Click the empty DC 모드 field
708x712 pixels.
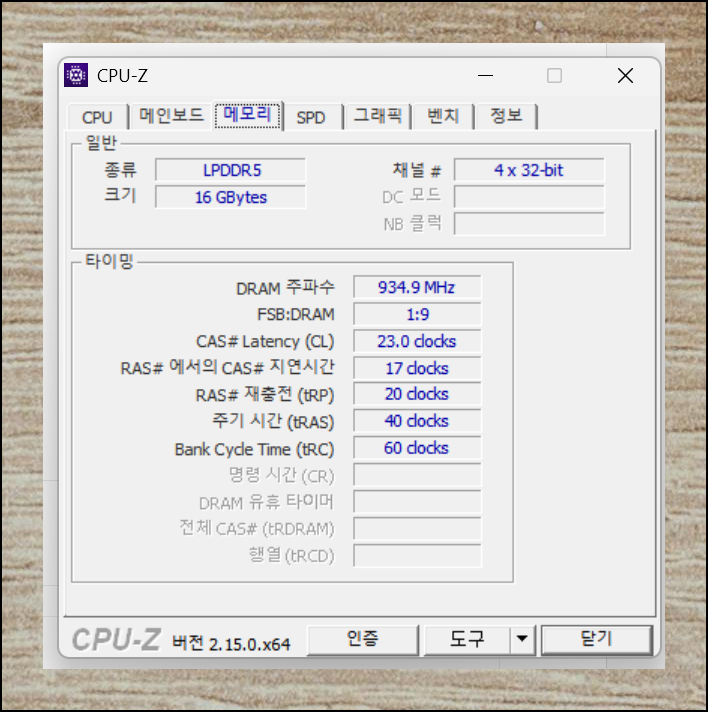point(529,197)
